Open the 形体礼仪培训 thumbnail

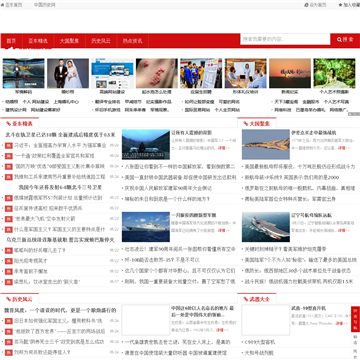tap(246, 73)
